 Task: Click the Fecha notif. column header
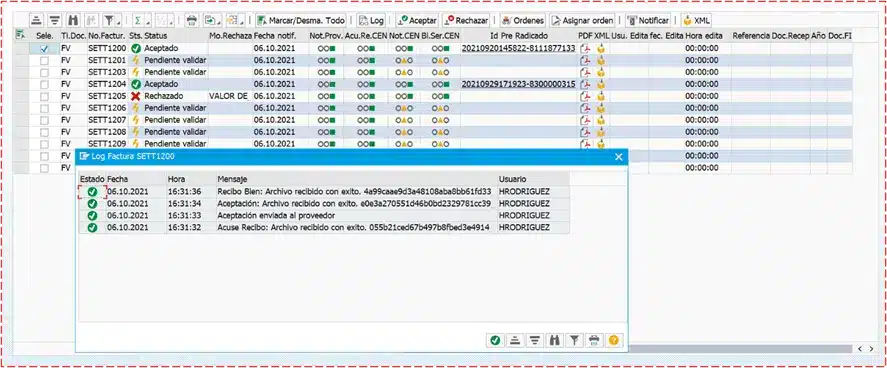pyautogui.click(x=274, y=36)
